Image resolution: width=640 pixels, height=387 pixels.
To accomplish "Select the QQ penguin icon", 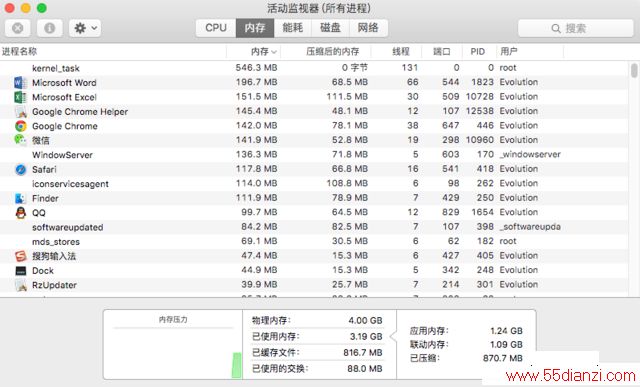I will (20, 213).
